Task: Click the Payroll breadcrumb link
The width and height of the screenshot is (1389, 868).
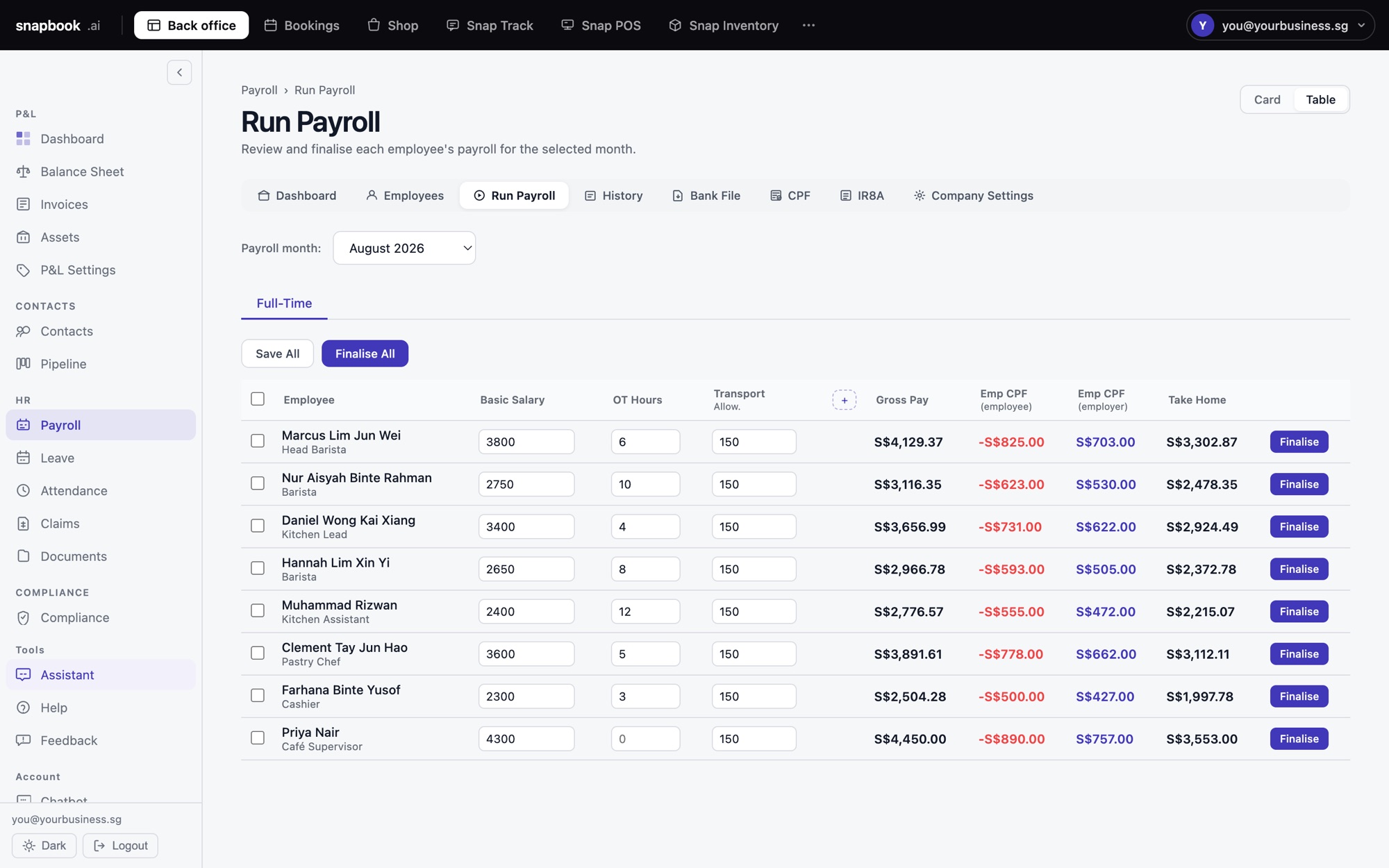Action: click(259, 90)
